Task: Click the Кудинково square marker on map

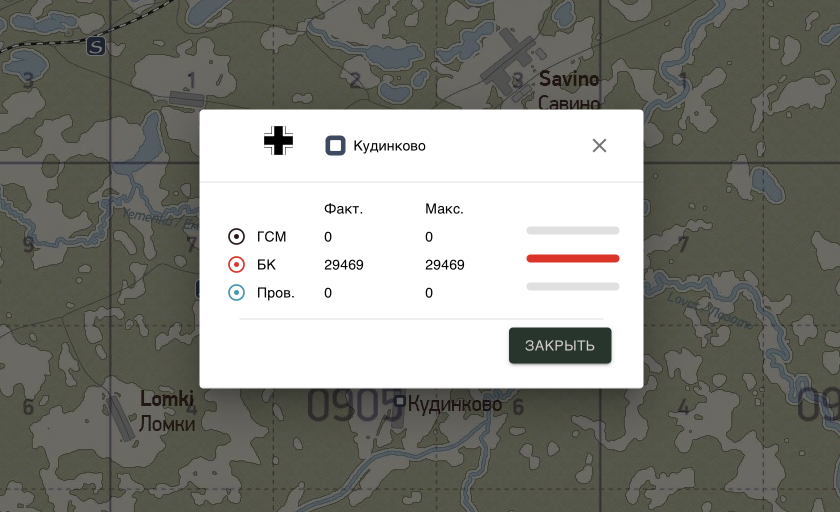Action: click(x=399, y=401)
